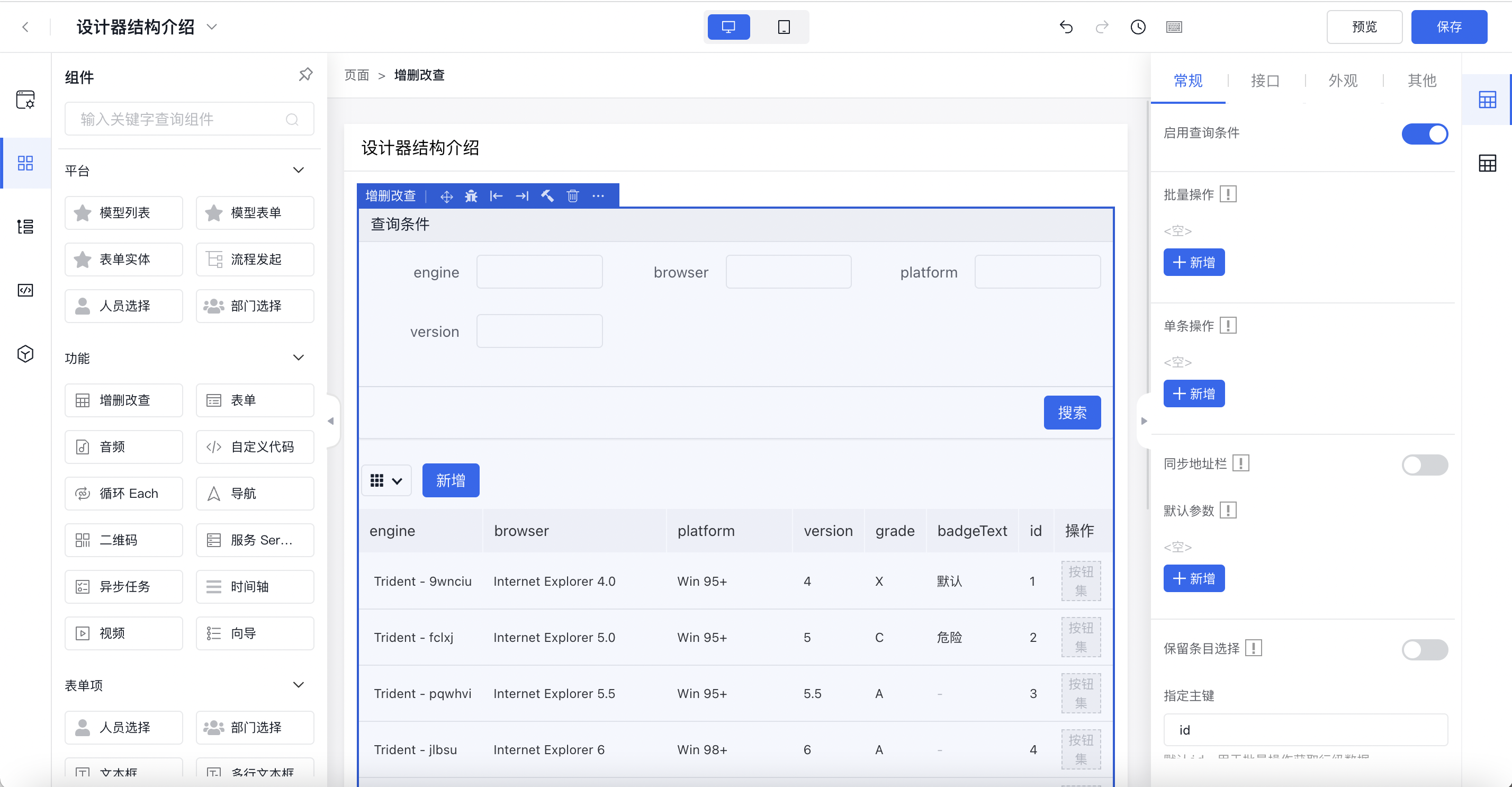Click the platform query input field

point(1037,272)
